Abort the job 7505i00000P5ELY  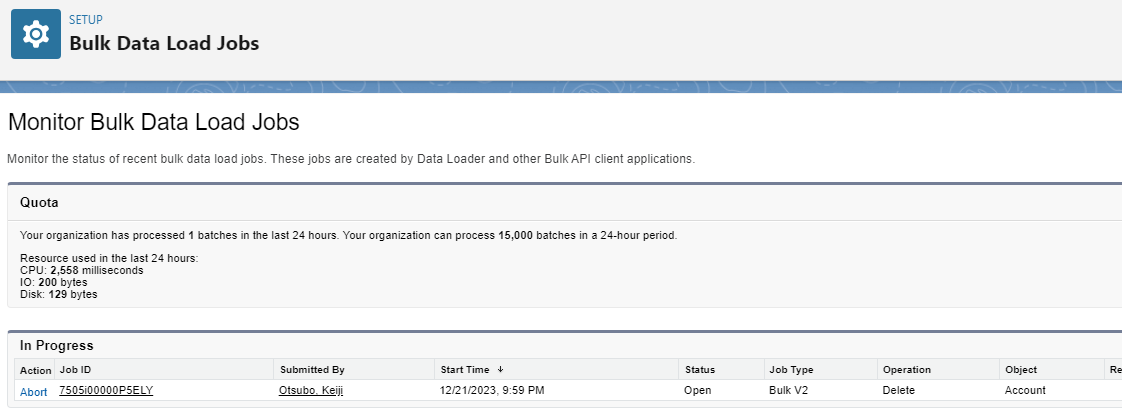[x=34, y=392]
